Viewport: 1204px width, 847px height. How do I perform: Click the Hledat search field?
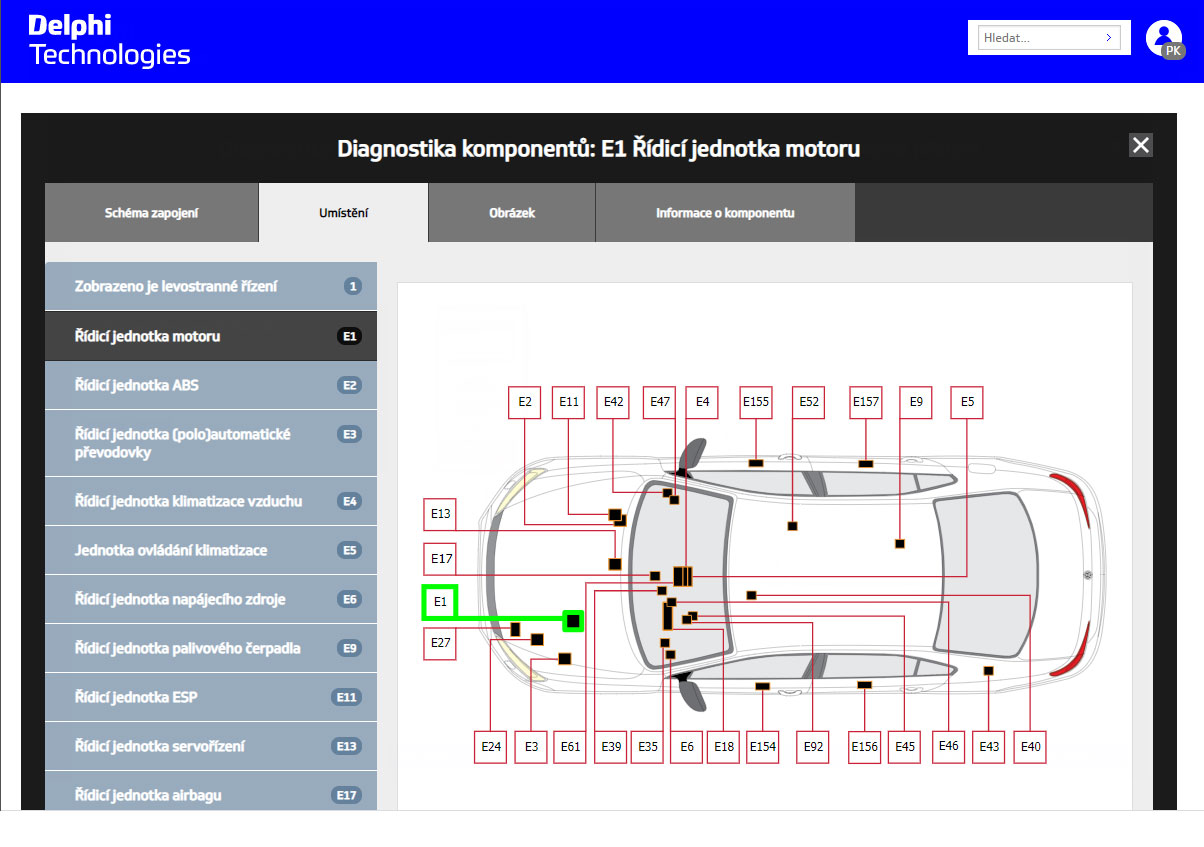1049,38
